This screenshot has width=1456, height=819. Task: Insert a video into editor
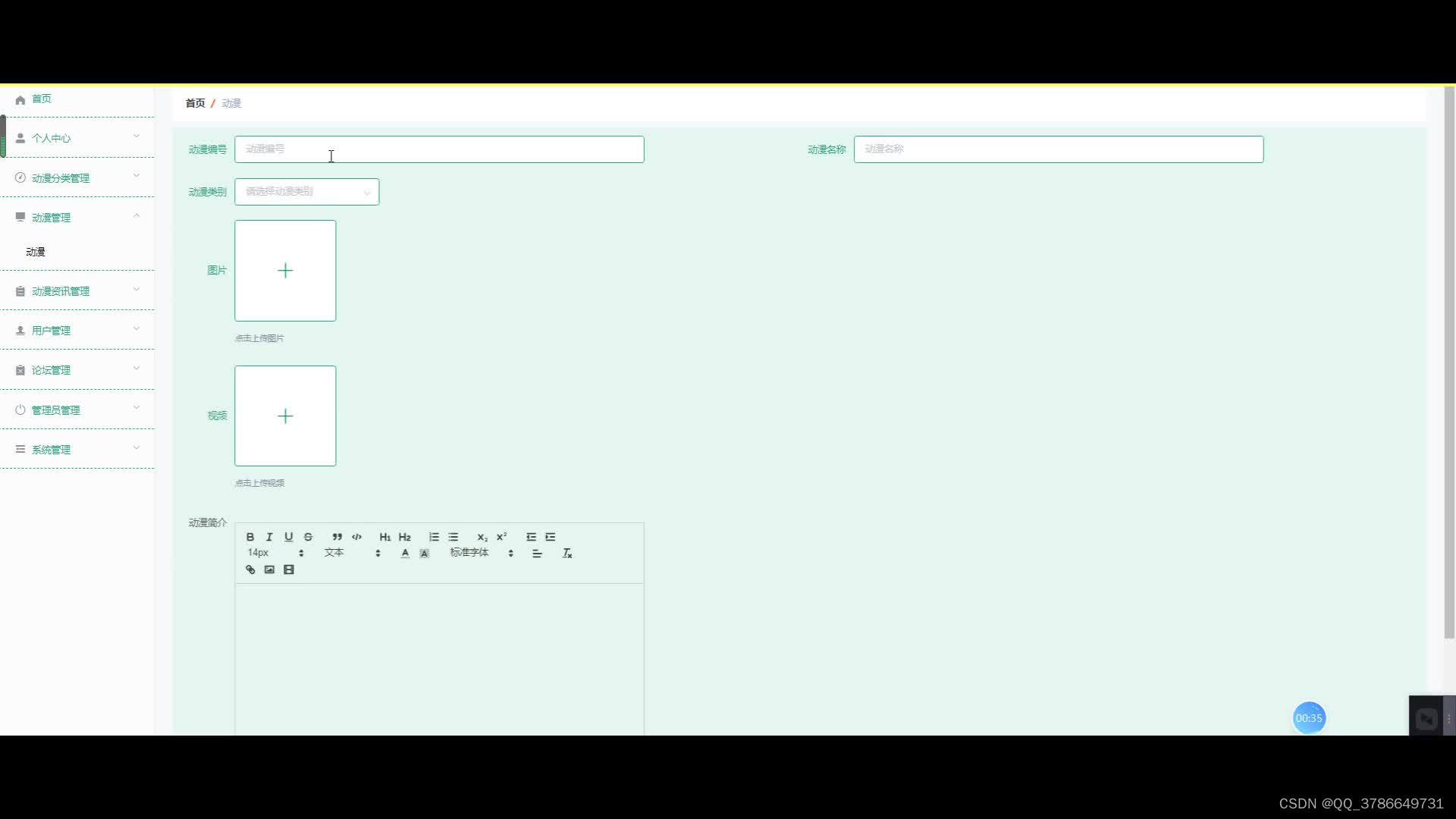289,570
